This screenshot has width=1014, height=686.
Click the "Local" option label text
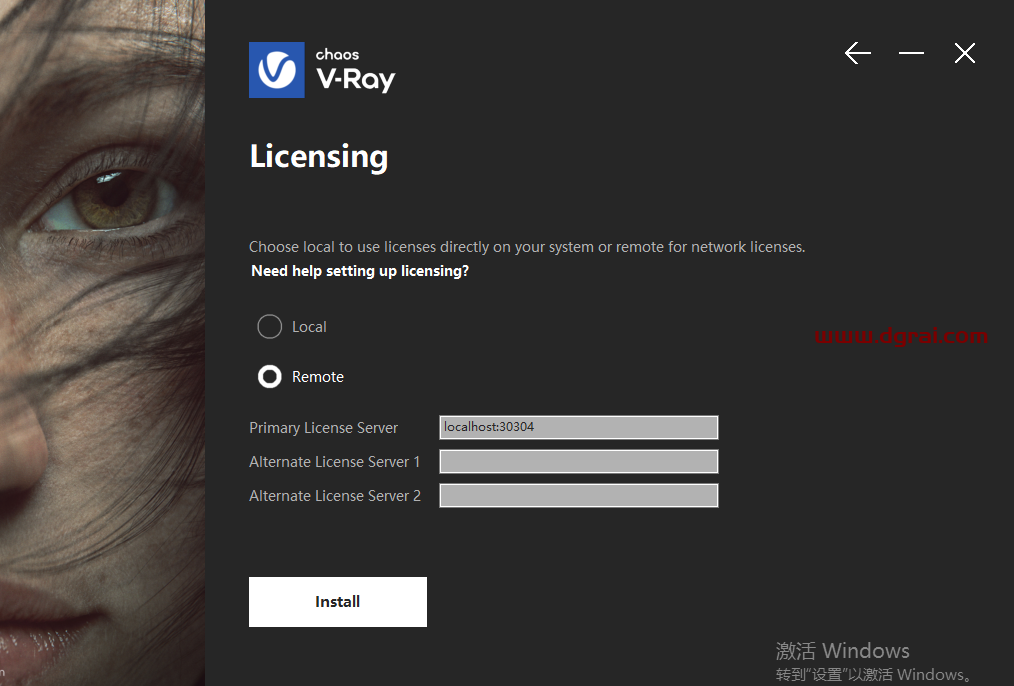tap(309, 327)
